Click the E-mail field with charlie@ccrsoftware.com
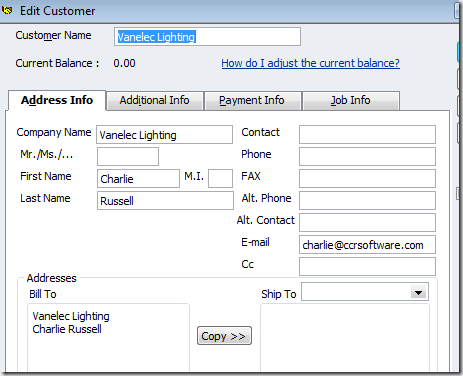 367,245
